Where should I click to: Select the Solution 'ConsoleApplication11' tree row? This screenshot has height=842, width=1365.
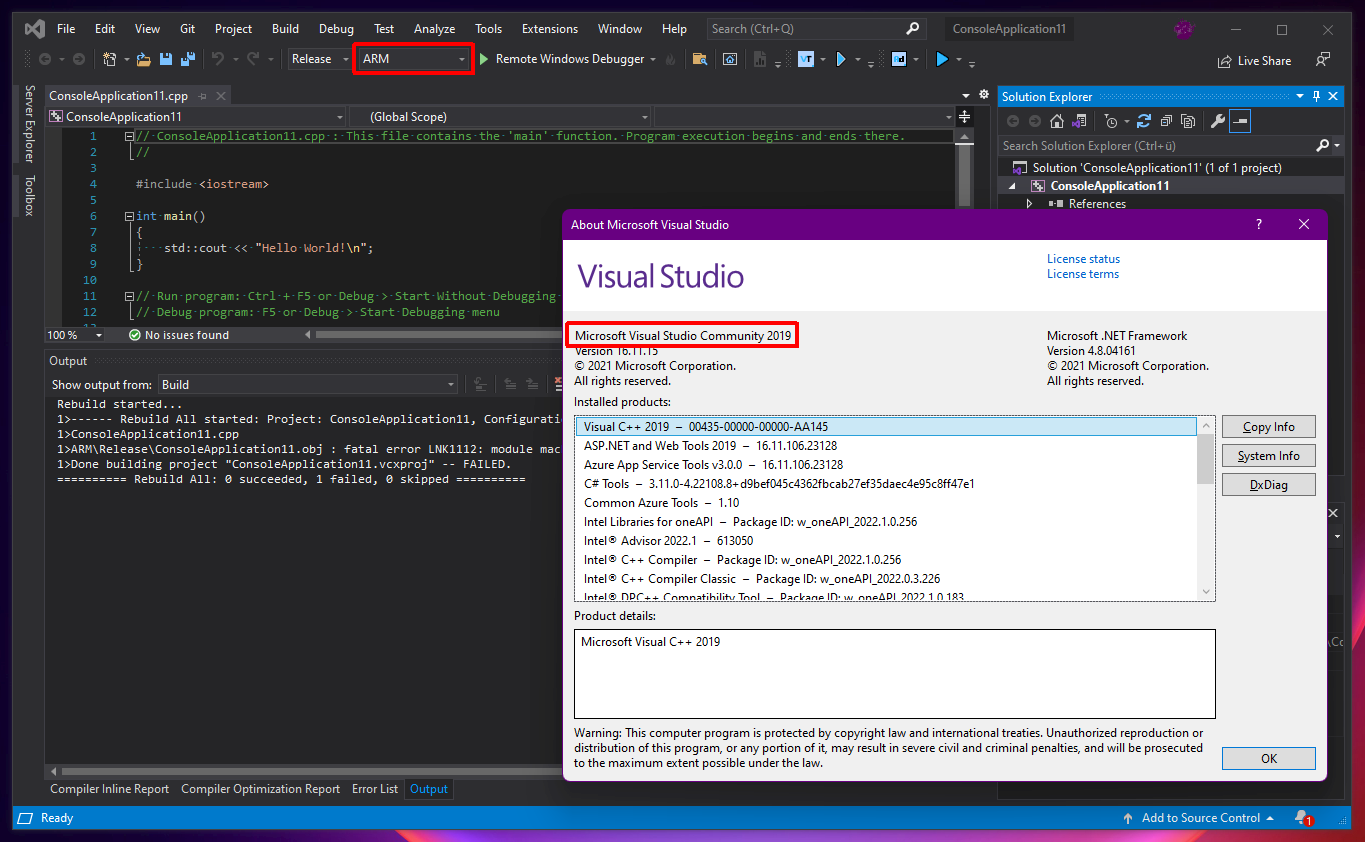point(1172,168)
